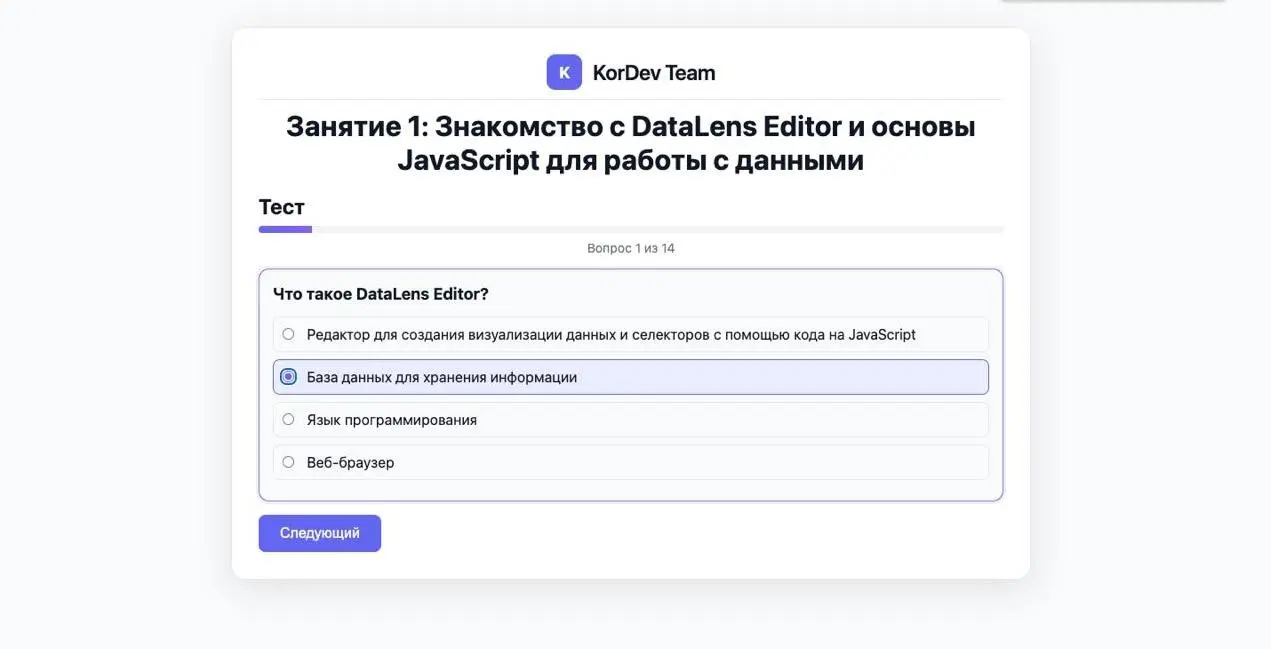Choose radio button 'Язык программирования'

coord(288,420)
